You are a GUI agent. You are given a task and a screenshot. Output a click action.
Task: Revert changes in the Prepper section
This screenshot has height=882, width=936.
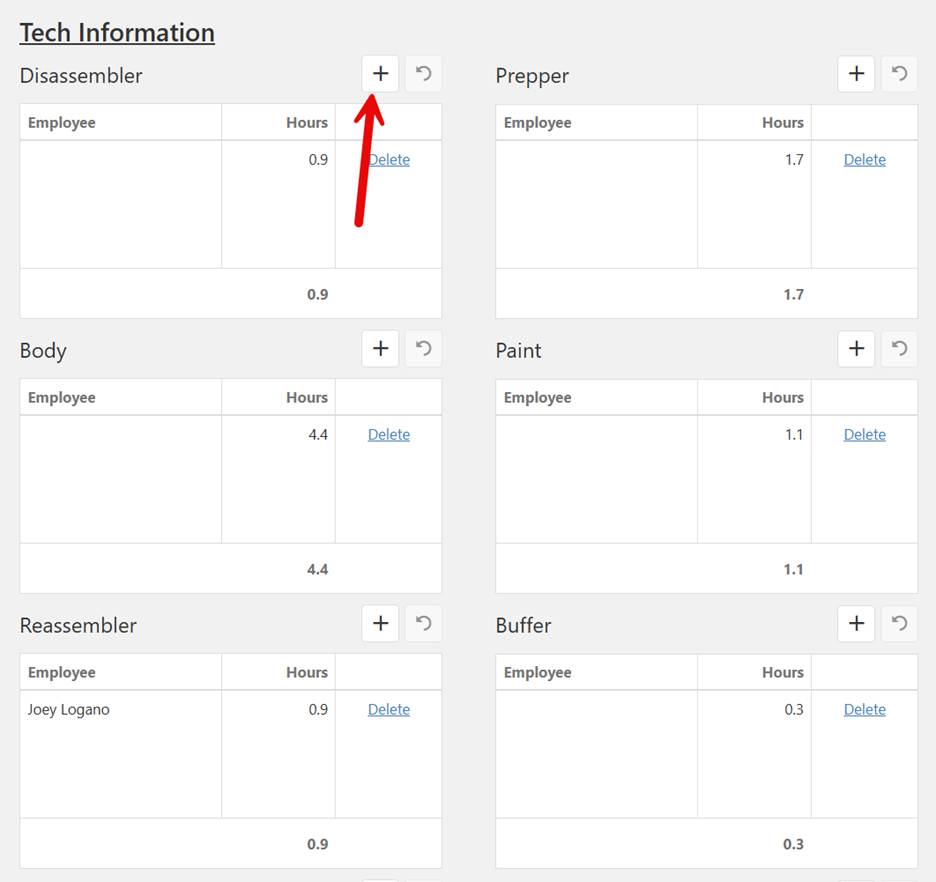(x=900, y=74)
